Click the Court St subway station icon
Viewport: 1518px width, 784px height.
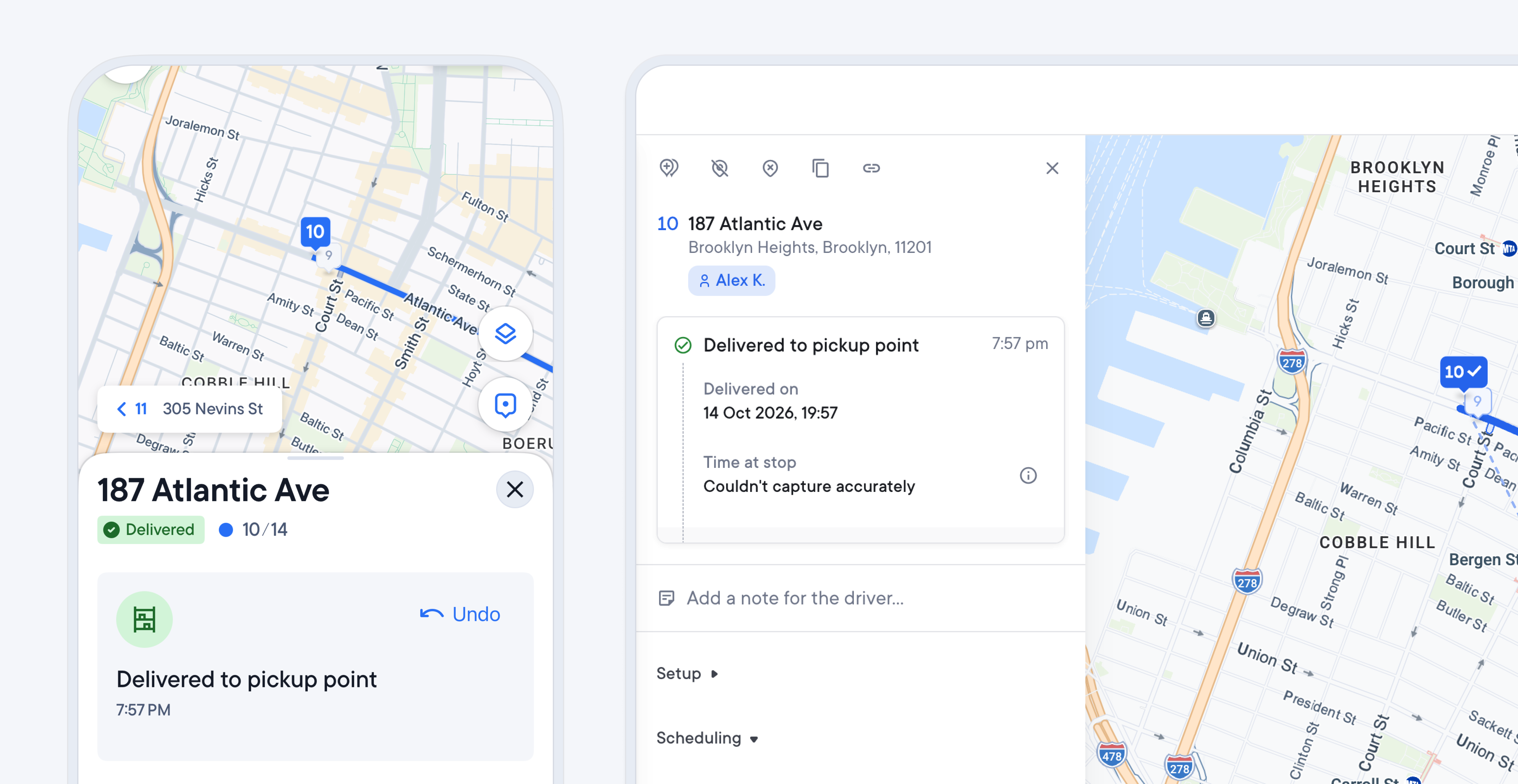(x=1509, y=248)
